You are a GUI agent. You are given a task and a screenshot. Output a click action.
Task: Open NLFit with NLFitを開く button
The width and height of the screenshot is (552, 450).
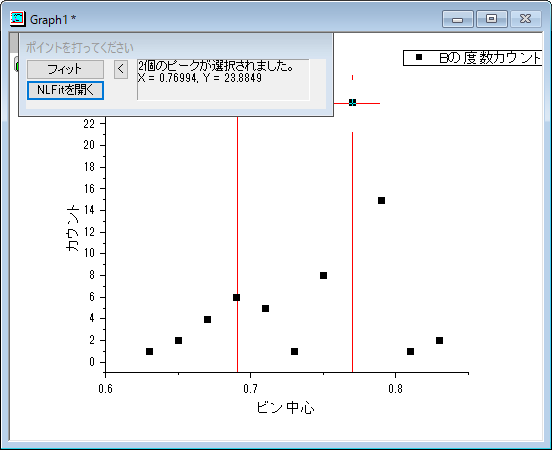click(x=65, y=90)
